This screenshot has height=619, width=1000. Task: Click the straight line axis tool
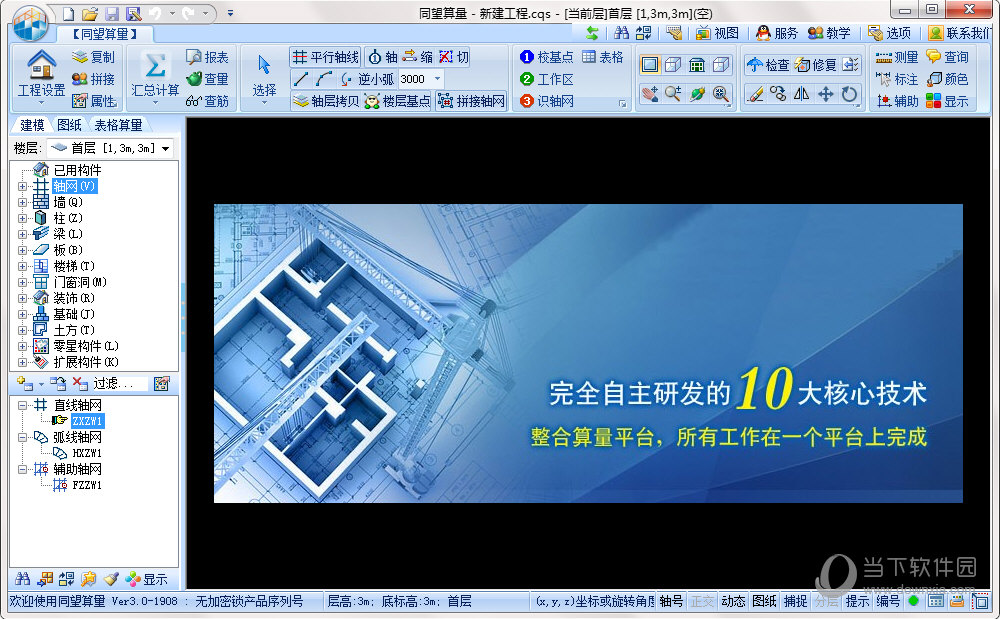[x=300, y=79]
